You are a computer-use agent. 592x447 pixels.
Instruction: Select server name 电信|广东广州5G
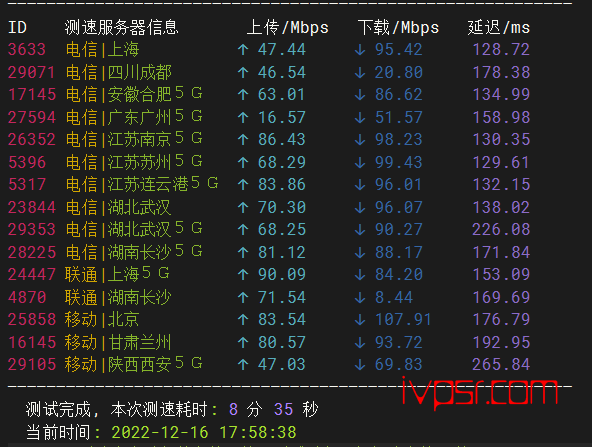134,117
